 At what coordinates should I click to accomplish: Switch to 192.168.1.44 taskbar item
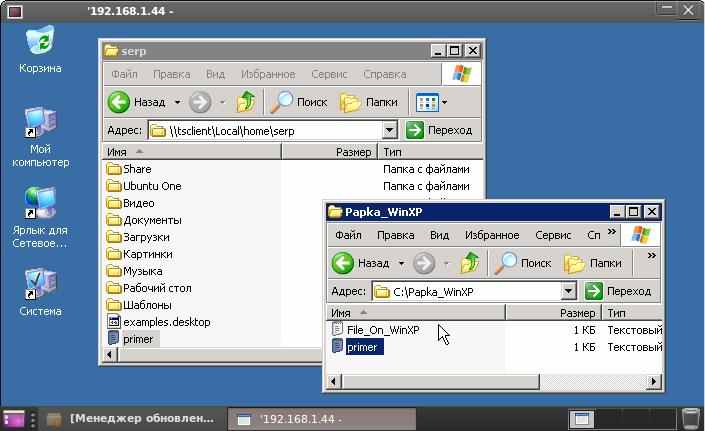tap(322, 419)
